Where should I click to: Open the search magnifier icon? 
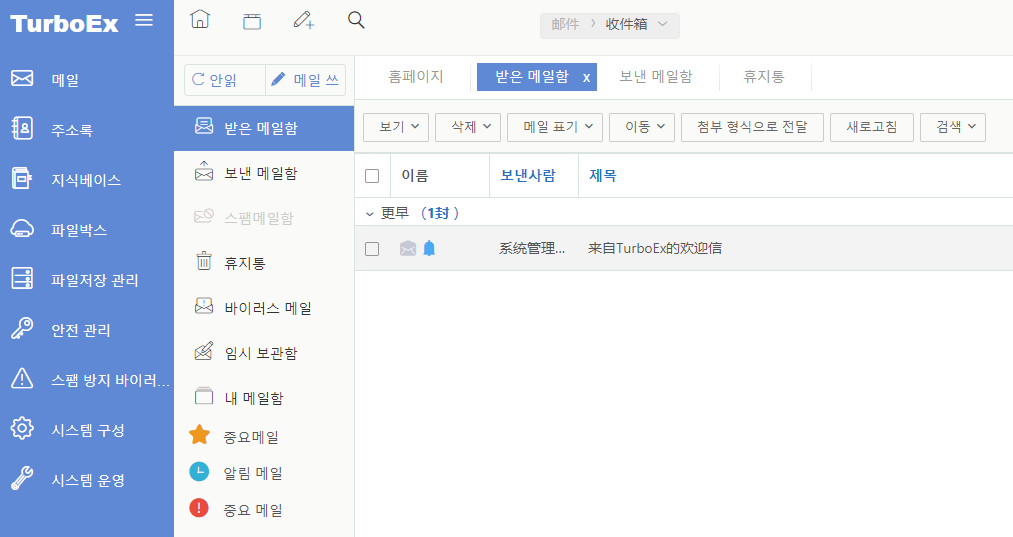(x=356, y=20)
